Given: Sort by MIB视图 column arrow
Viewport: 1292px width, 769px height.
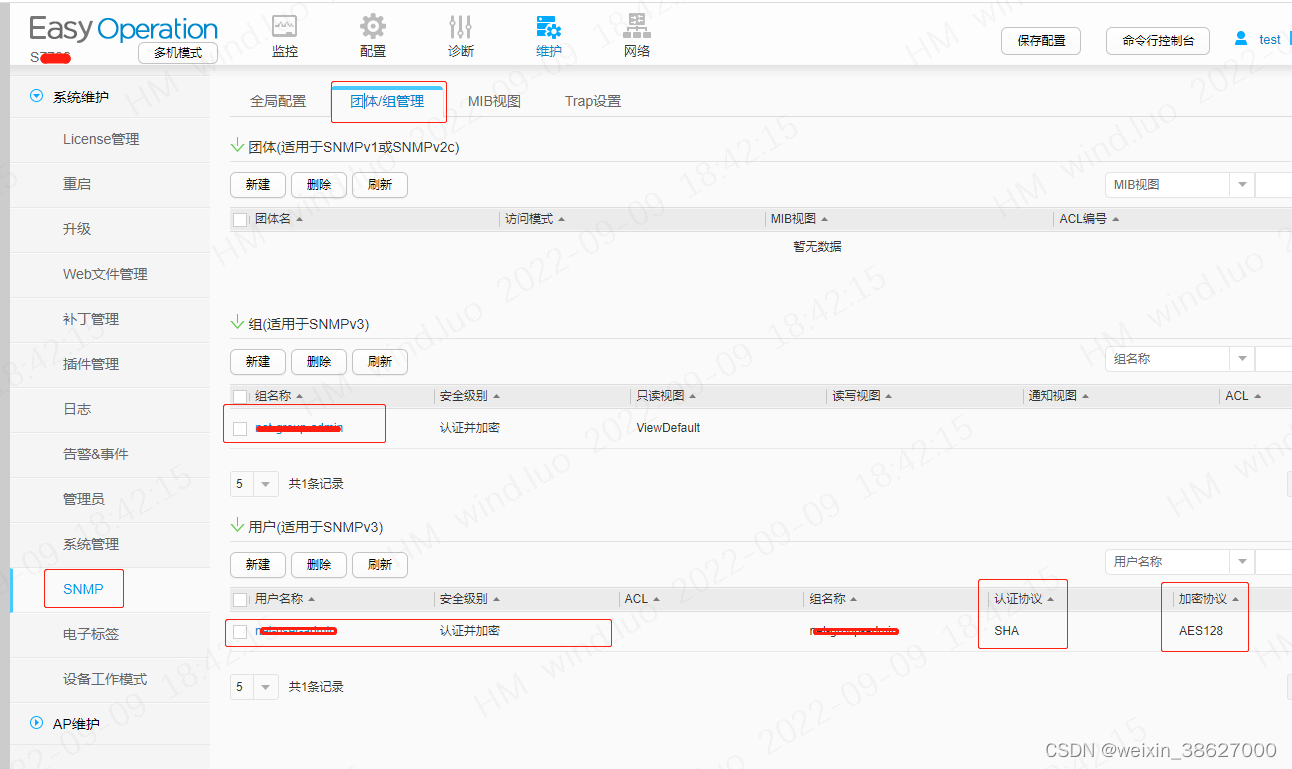Looking at the screenshot, I should [x=824, y=219].
